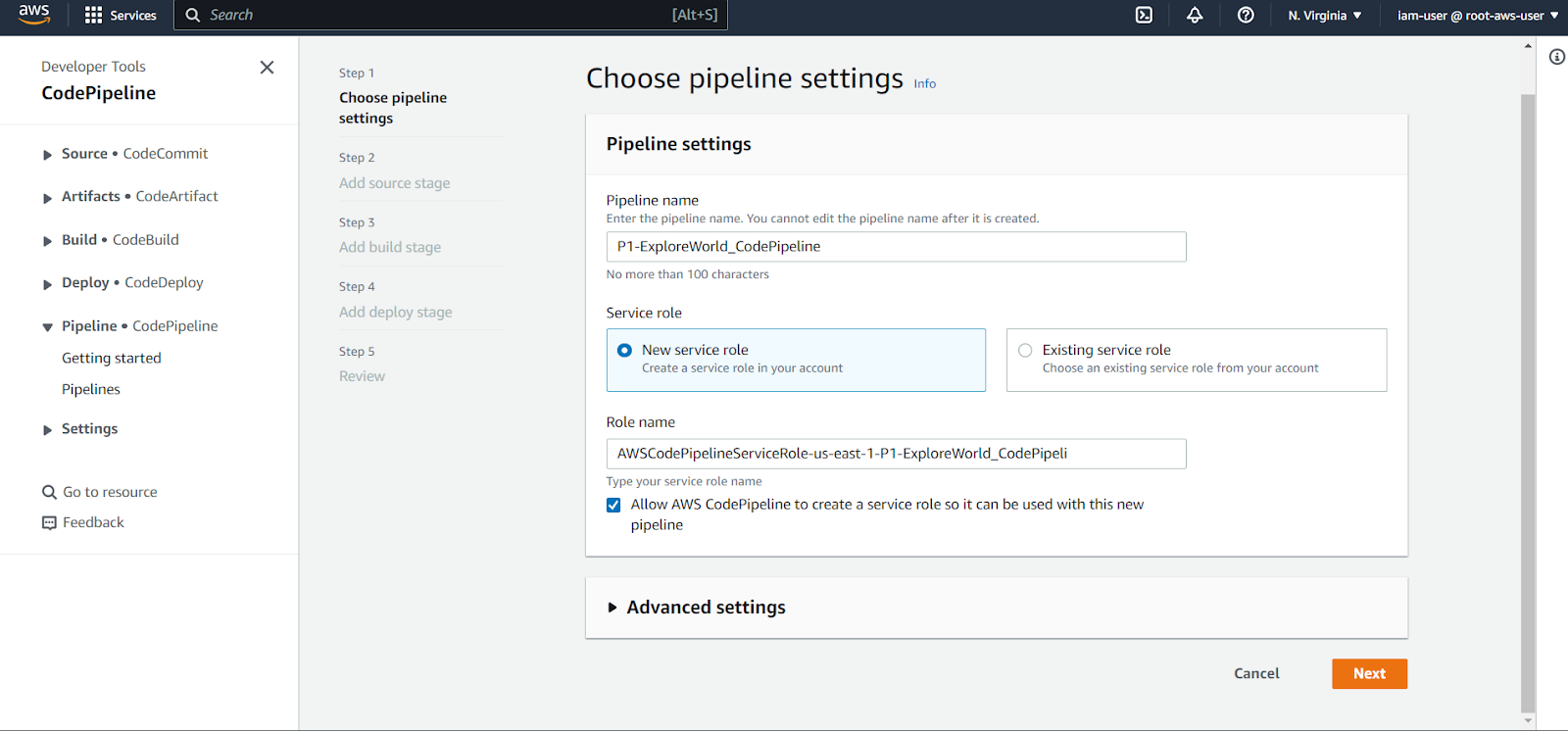Click the Go to resource search icon
Viewport: 1568px width, 731px height.
pyautogui.click(x=49, y=492)
